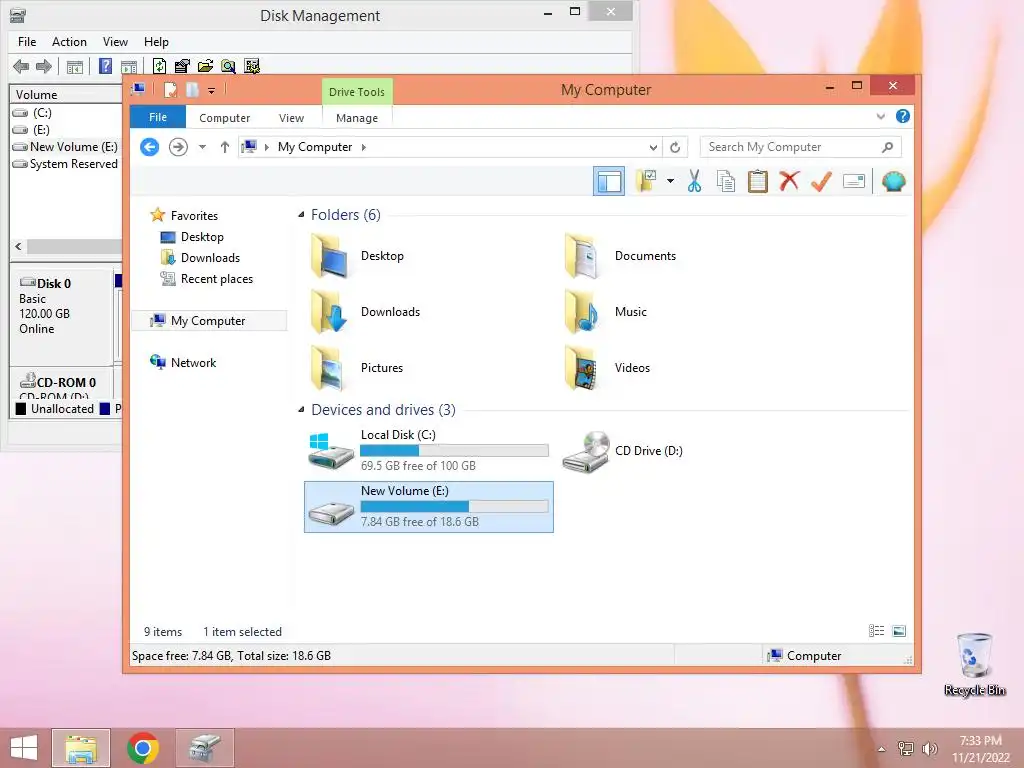The height and width of the screenshot is (768, 1024).
Task: Switch to details view icon in status bar
Action: coord(876,631)
